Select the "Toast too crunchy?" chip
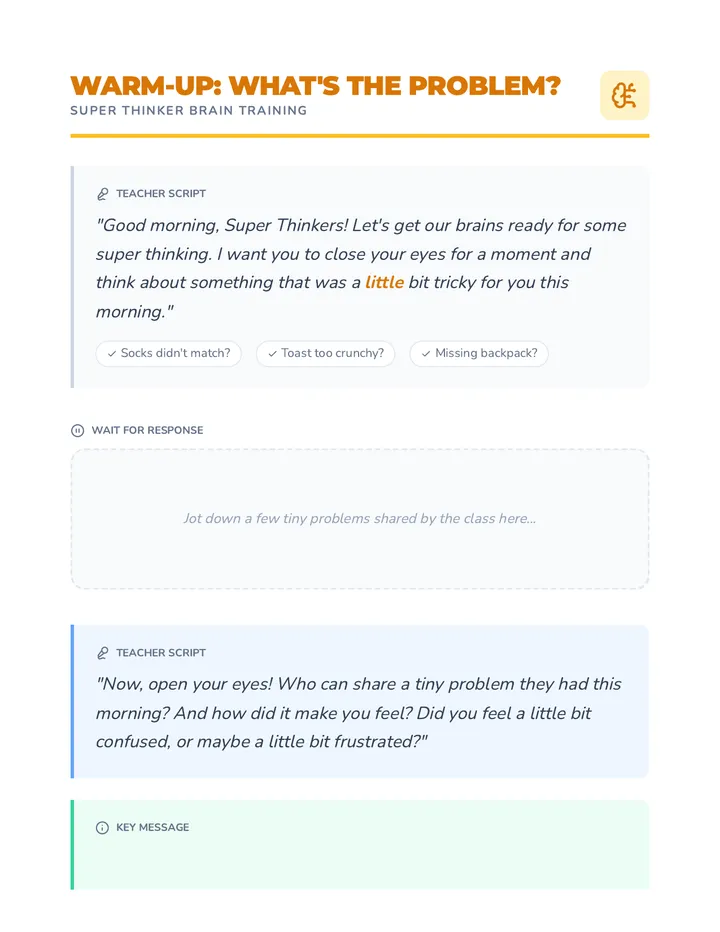Screen dimensions: 720x932 pyautogui.click(x=325, y=354)
